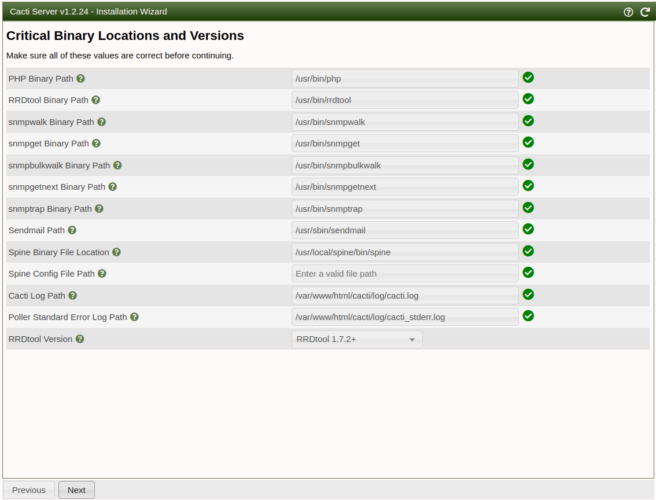Return to the Previous wizard step

click(x=29, y=490)
